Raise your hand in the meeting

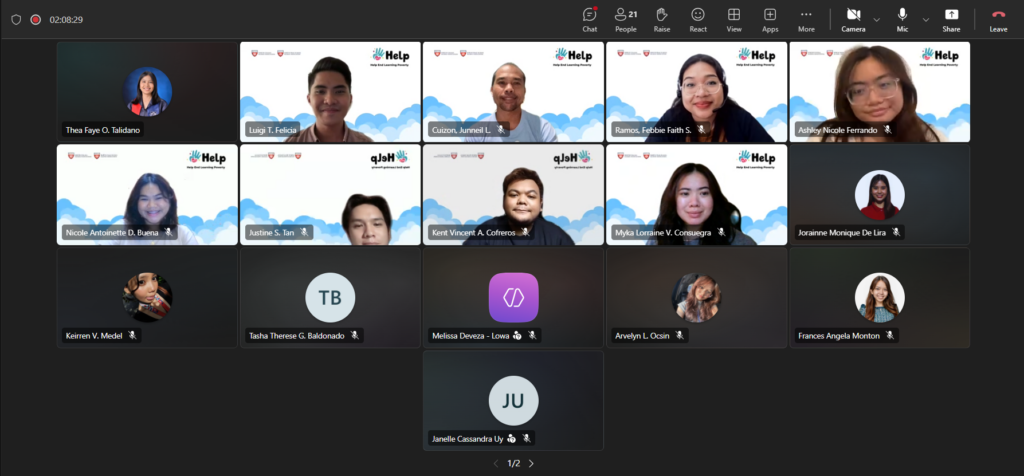(x=662, y=20)
